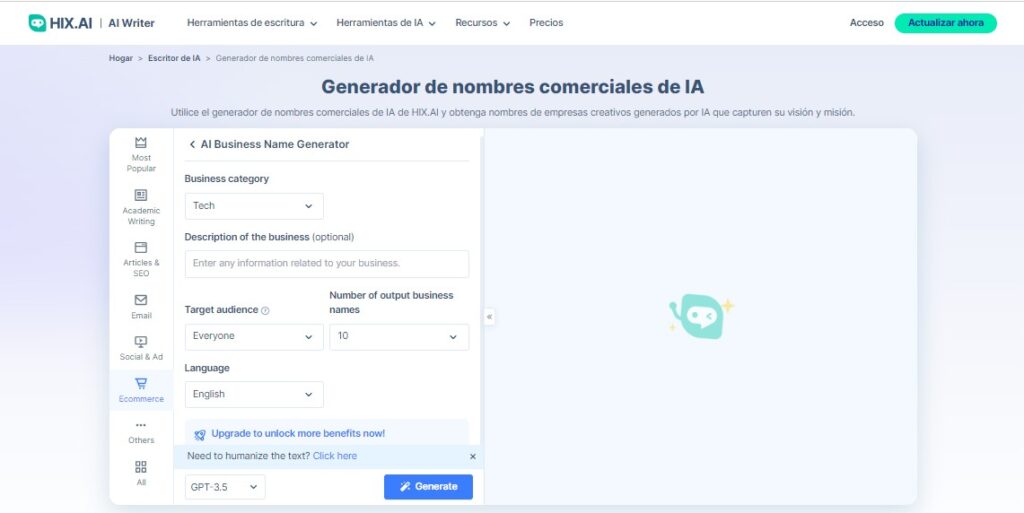Image resolution: width=1024 pixels, height=513 pixels.
Task: Select the Academic Writing sidebar icon
Action: point(141,195)
